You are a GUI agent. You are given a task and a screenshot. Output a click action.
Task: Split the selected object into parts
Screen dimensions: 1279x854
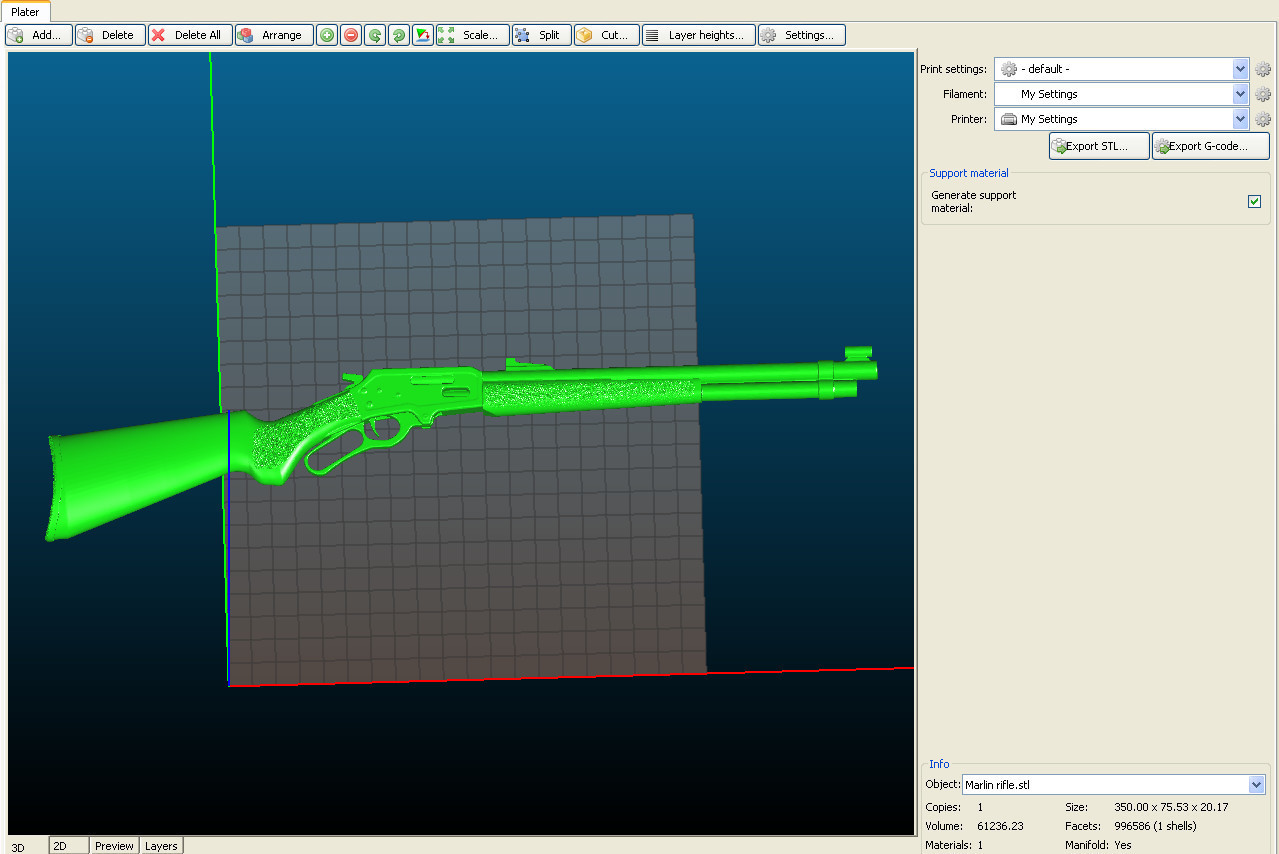tap(541, 35)
